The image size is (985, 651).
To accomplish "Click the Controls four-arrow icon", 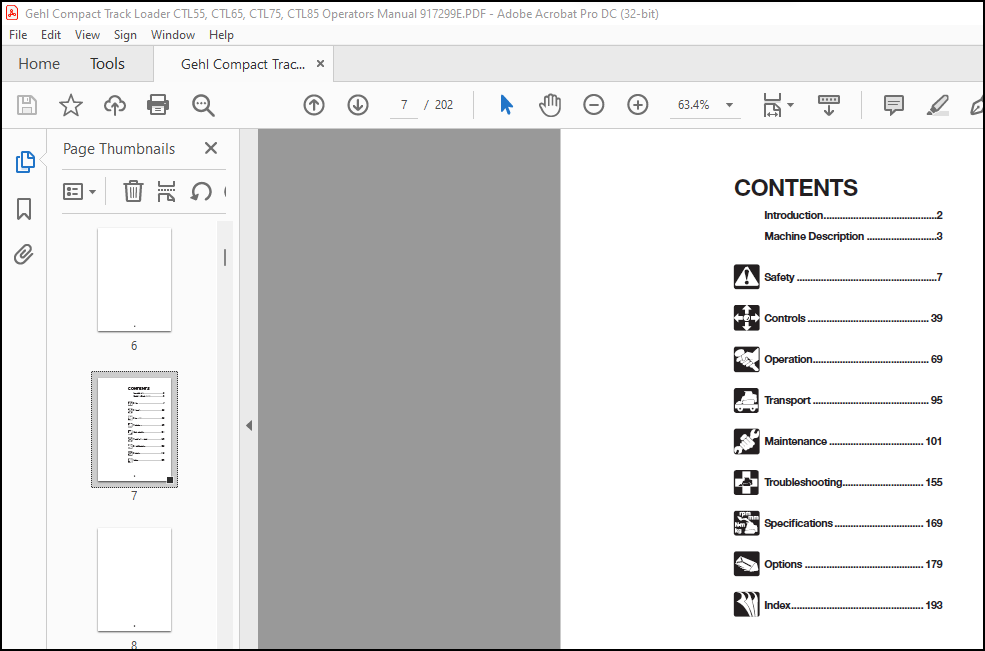I will (x=746, y=318).
